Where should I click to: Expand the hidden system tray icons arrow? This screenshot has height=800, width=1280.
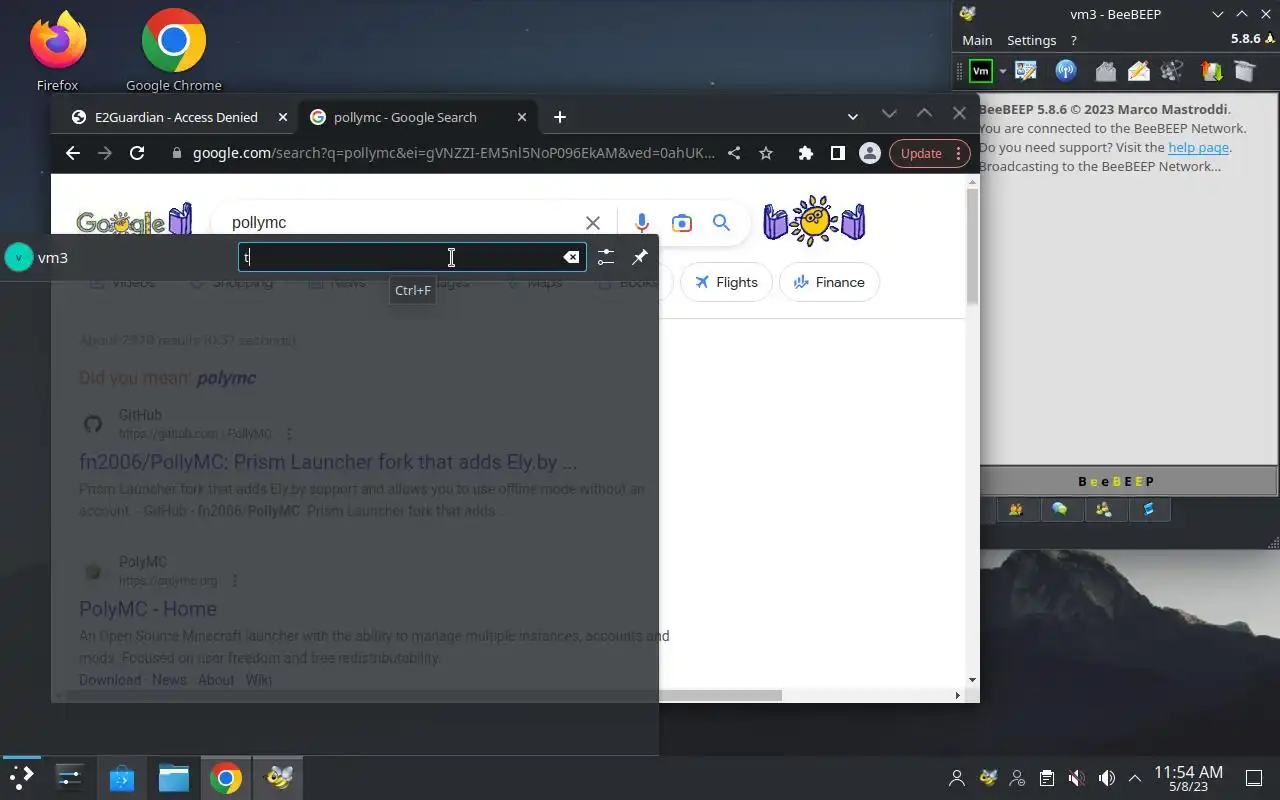point(1135,778)
